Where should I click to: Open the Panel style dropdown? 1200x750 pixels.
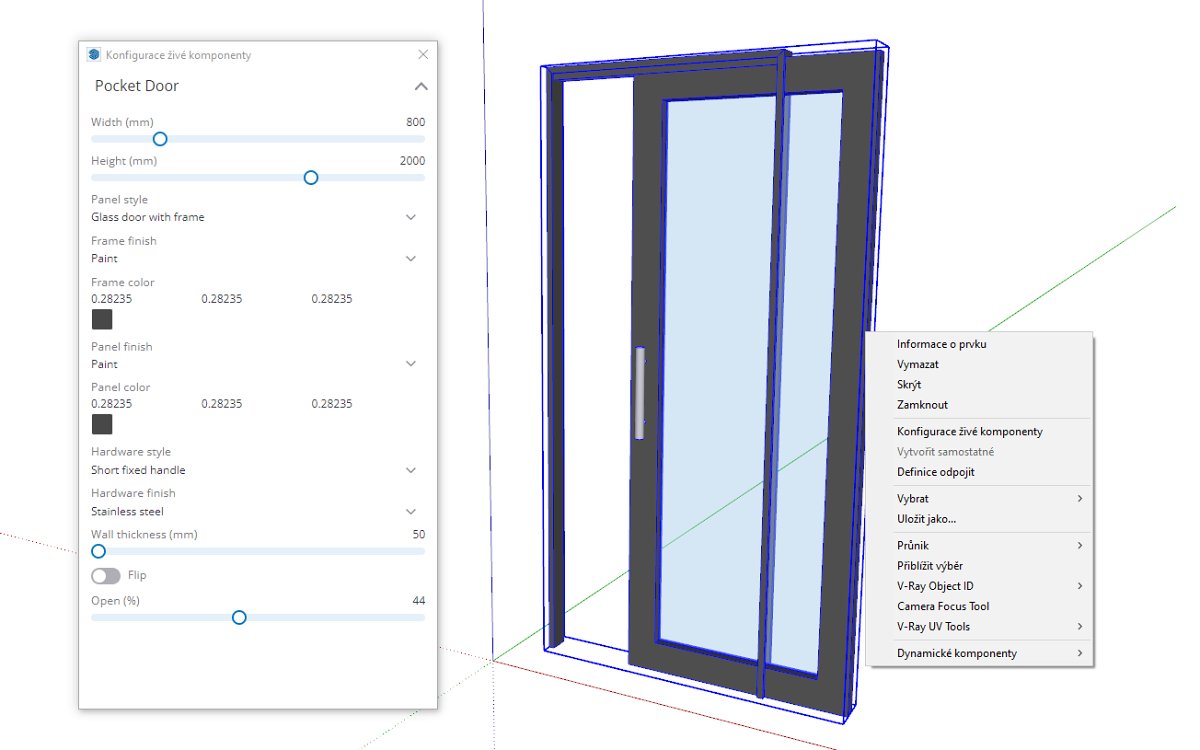pyautogui.click(x=410, y=217)
